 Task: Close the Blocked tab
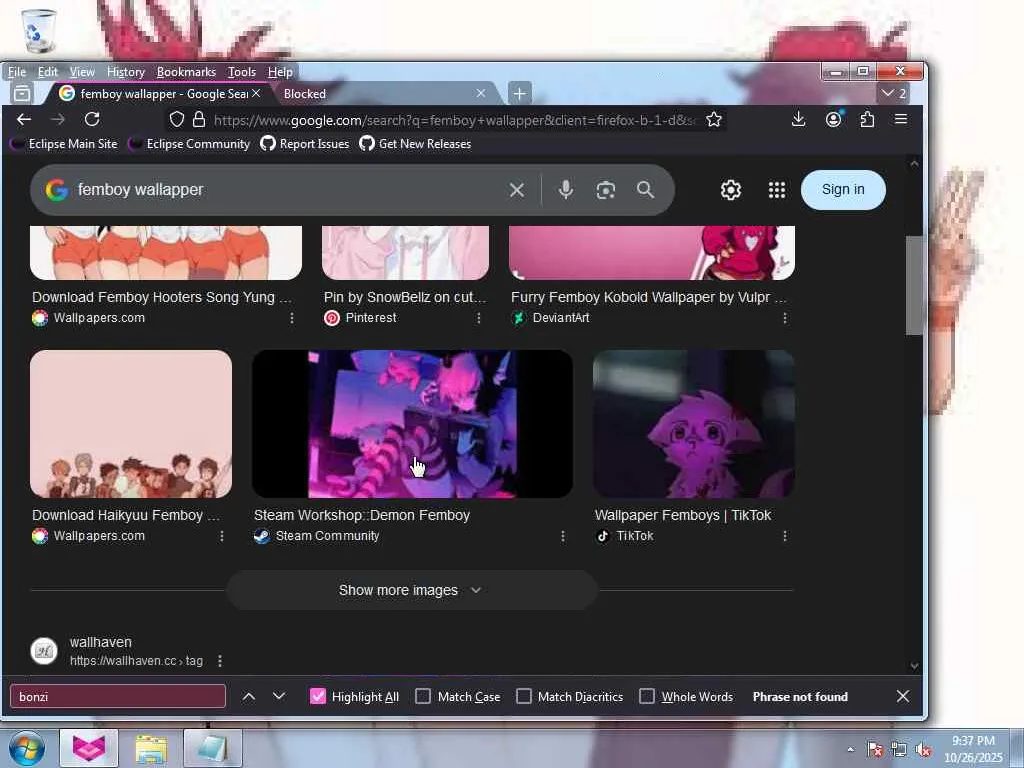pyautogui.click(x=481, y=93)
